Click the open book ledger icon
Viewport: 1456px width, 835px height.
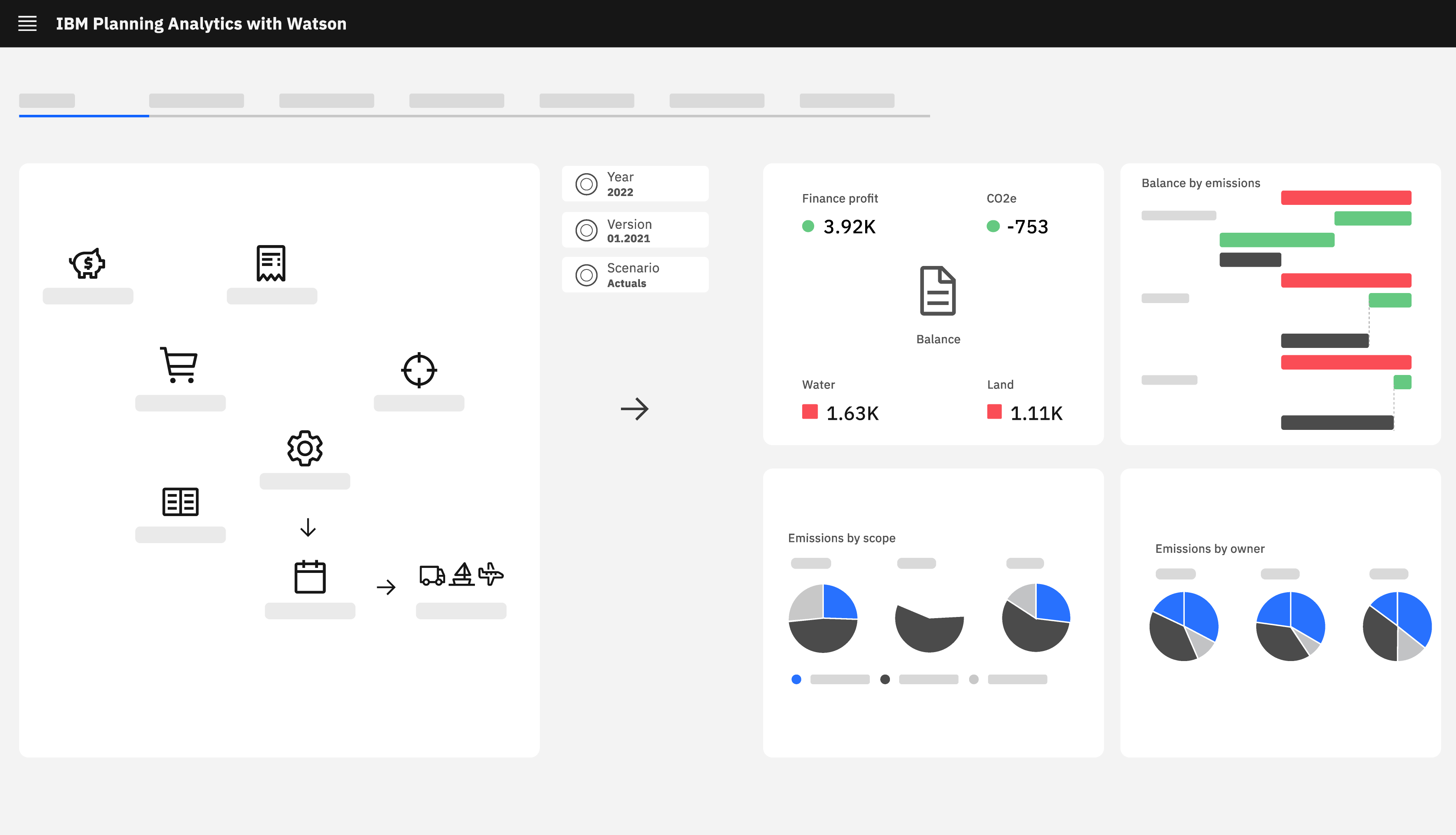[180, 502]
